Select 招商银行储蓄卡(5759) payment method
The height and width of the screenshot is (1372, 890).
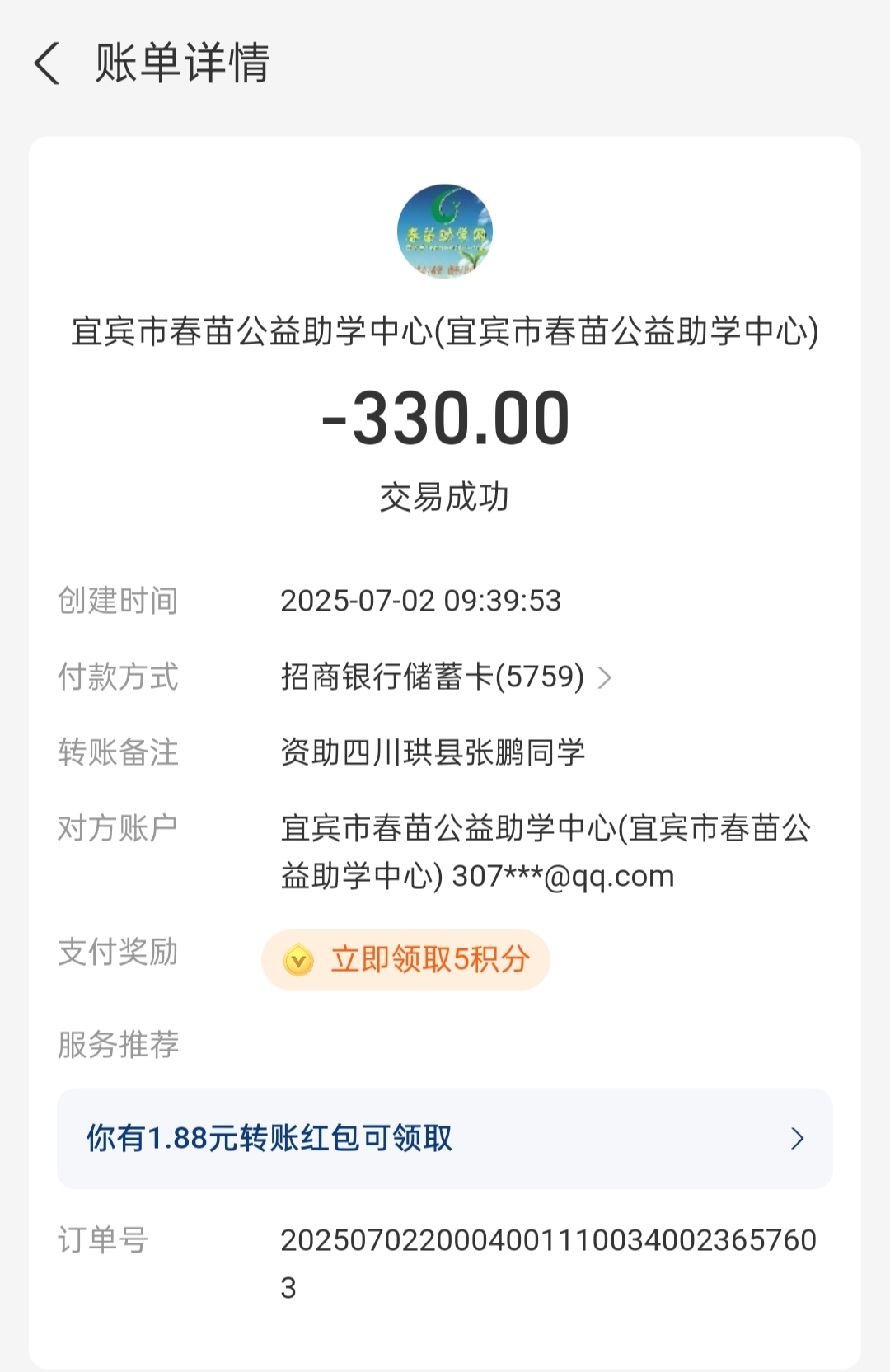tap(433, 677)
